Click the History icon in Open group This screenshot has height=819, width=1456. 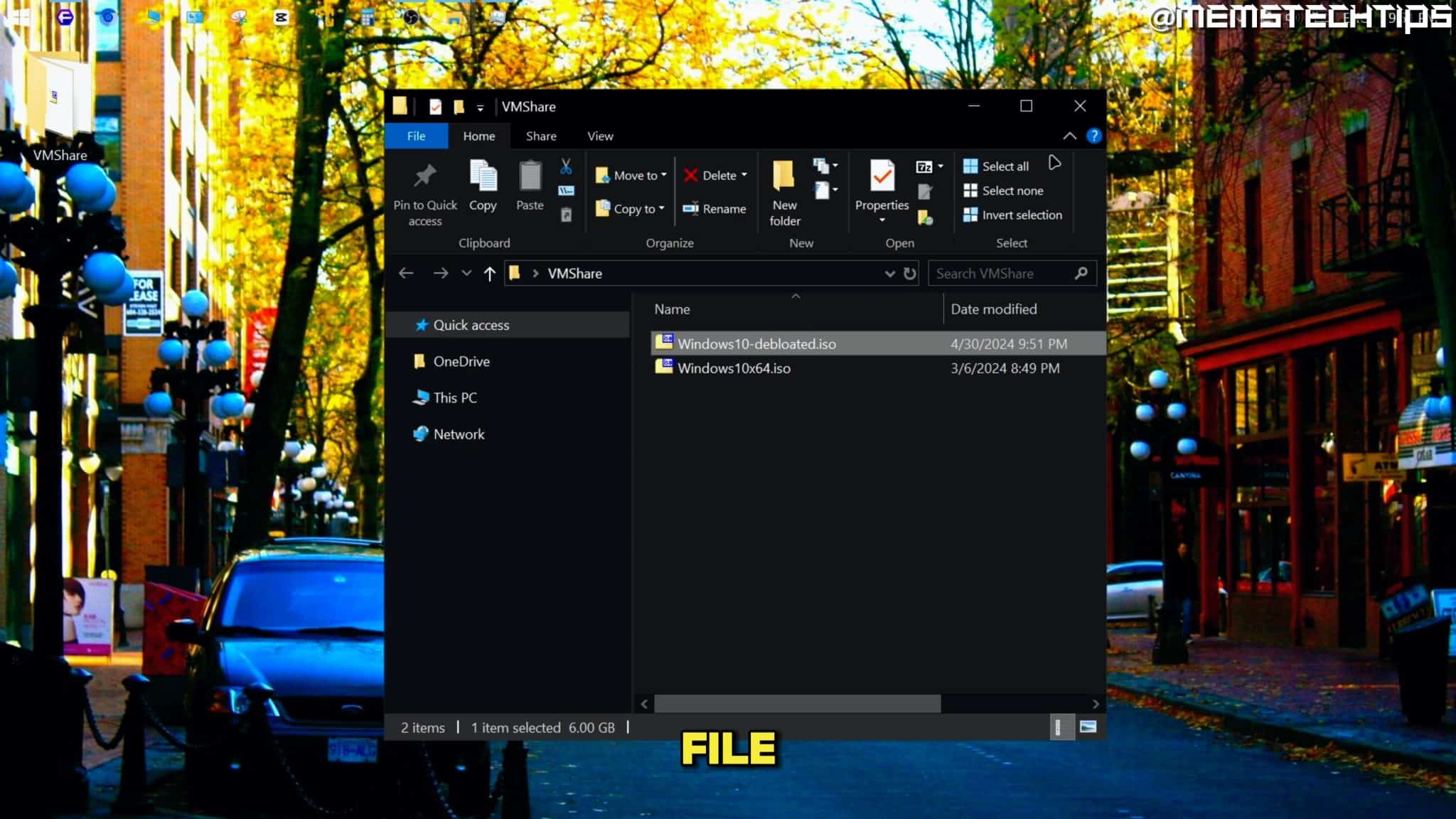click(925, 217)
